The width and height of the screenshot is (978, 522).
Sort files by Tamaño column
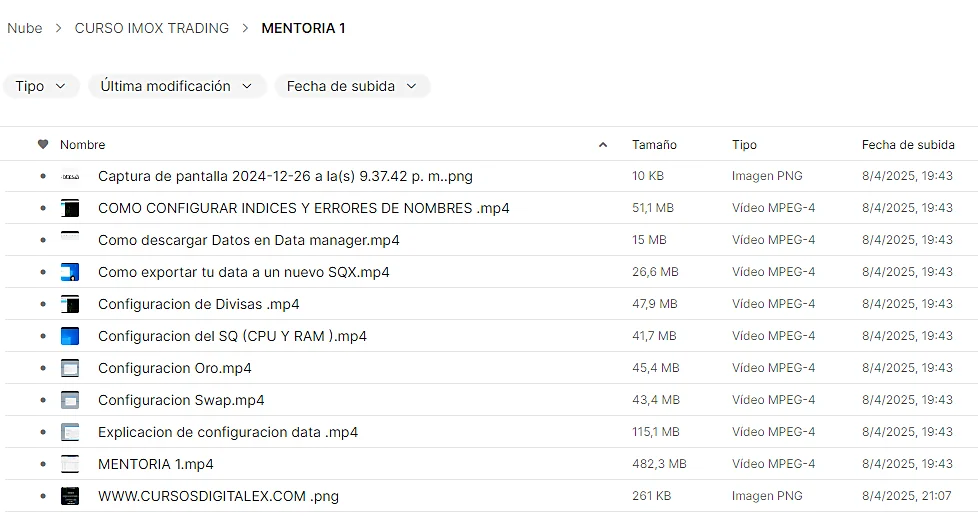tap(654, 145)
